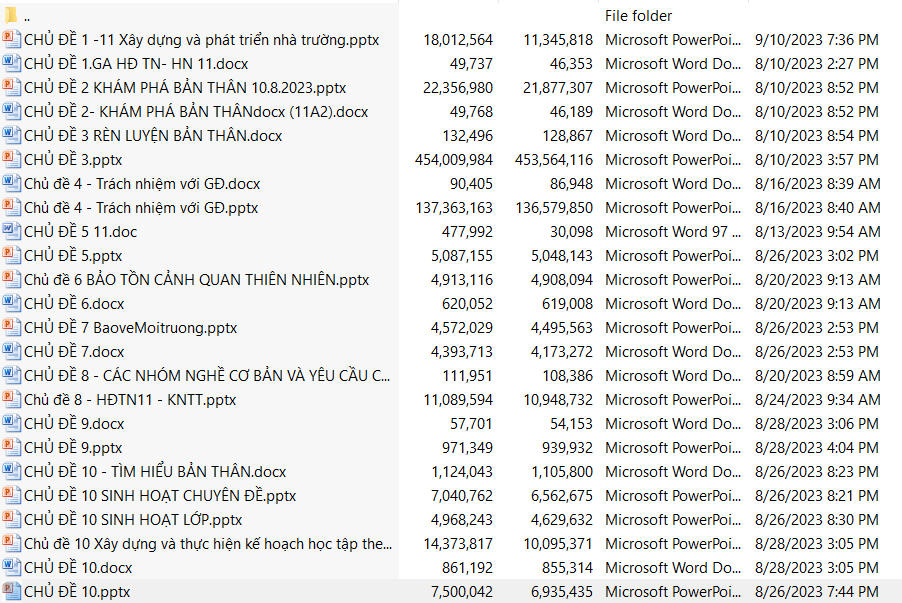Select the highlighted file CHỦ ĐỀ 10.pptx
The image size is (902, 603).
tap(77, 592)
